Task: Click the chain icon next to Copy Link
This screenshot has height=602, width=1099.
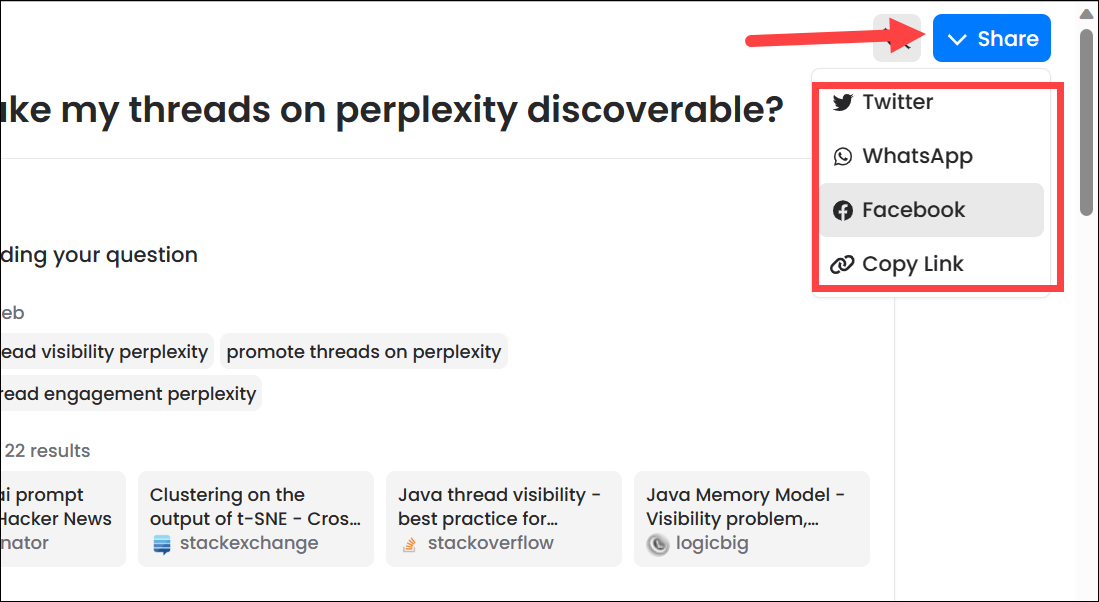Action: (843, 263)
